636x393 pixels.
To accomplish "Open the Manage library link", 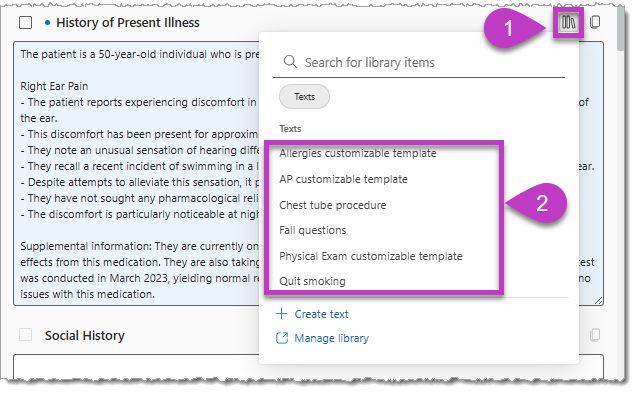I will pos(331,338).
